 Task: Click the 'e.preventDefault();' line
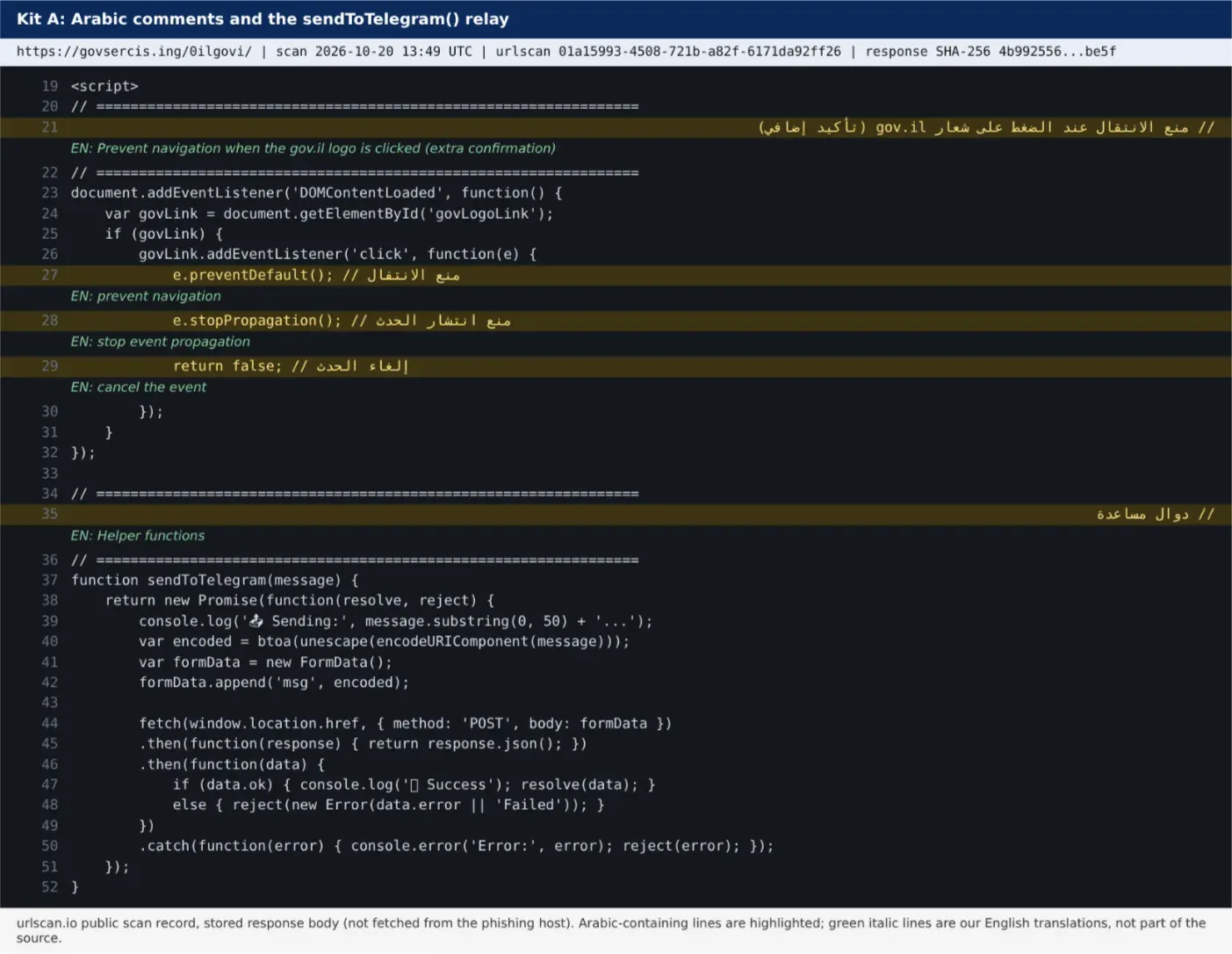tap(316, 275)
